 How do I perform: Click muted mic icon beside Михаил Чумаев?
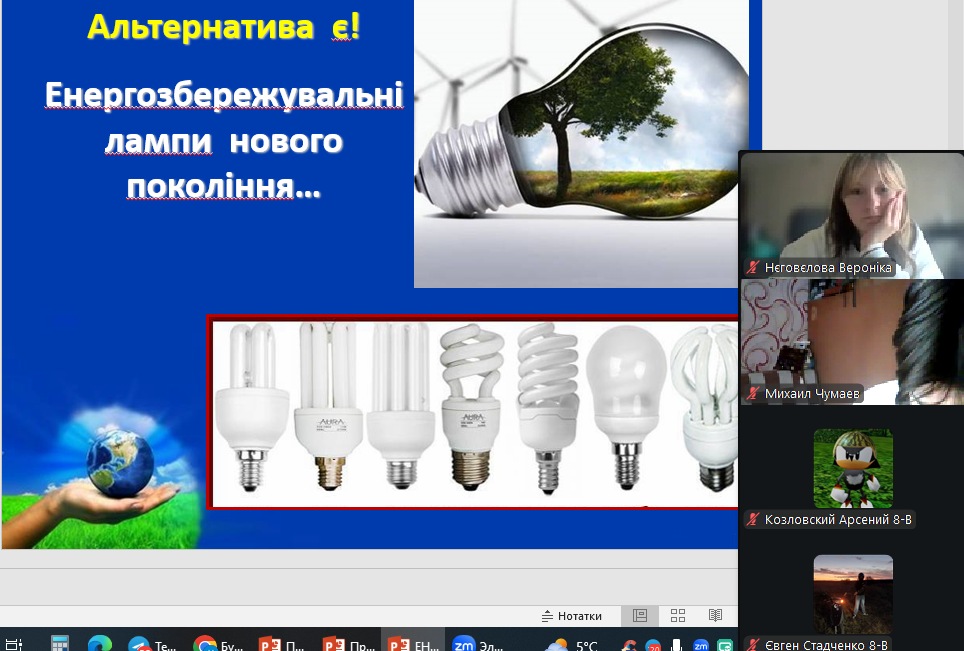pos(753,394)
